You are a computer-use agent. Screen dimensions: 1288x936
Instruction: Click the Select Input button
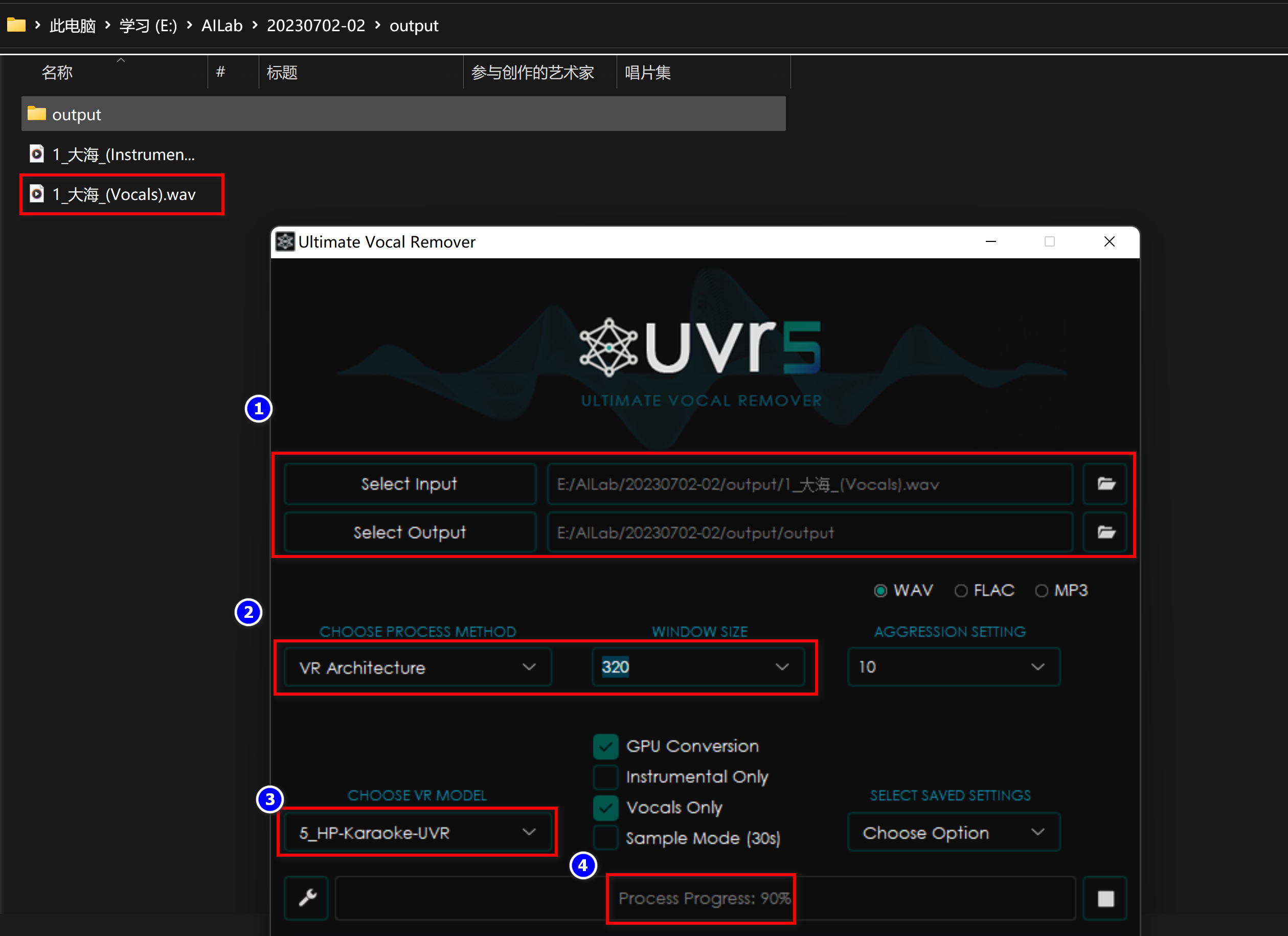(410, 484)
